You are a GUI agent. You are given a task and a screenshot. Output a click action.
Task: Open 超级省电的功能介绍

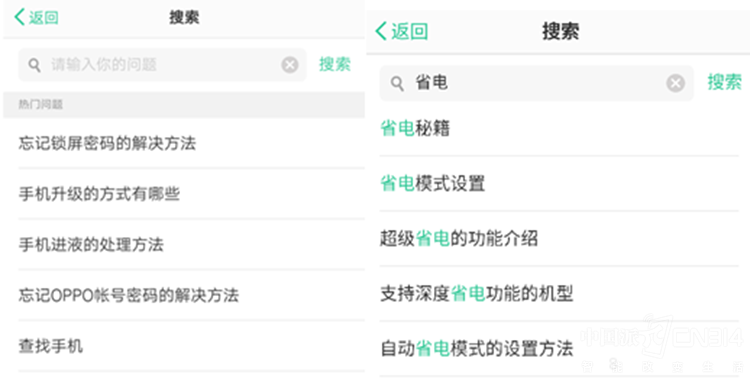coord(559,238)
